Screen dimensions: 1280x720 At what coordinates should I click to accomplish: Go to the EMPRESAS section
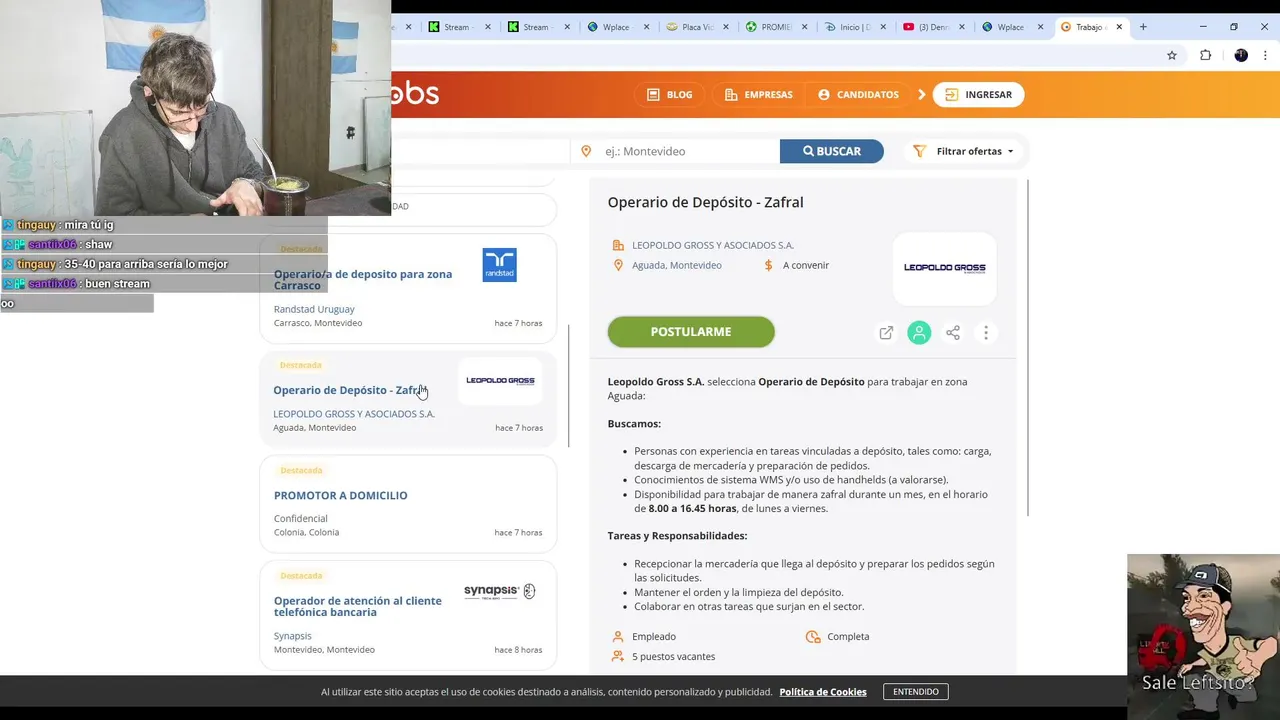[758, 94]
